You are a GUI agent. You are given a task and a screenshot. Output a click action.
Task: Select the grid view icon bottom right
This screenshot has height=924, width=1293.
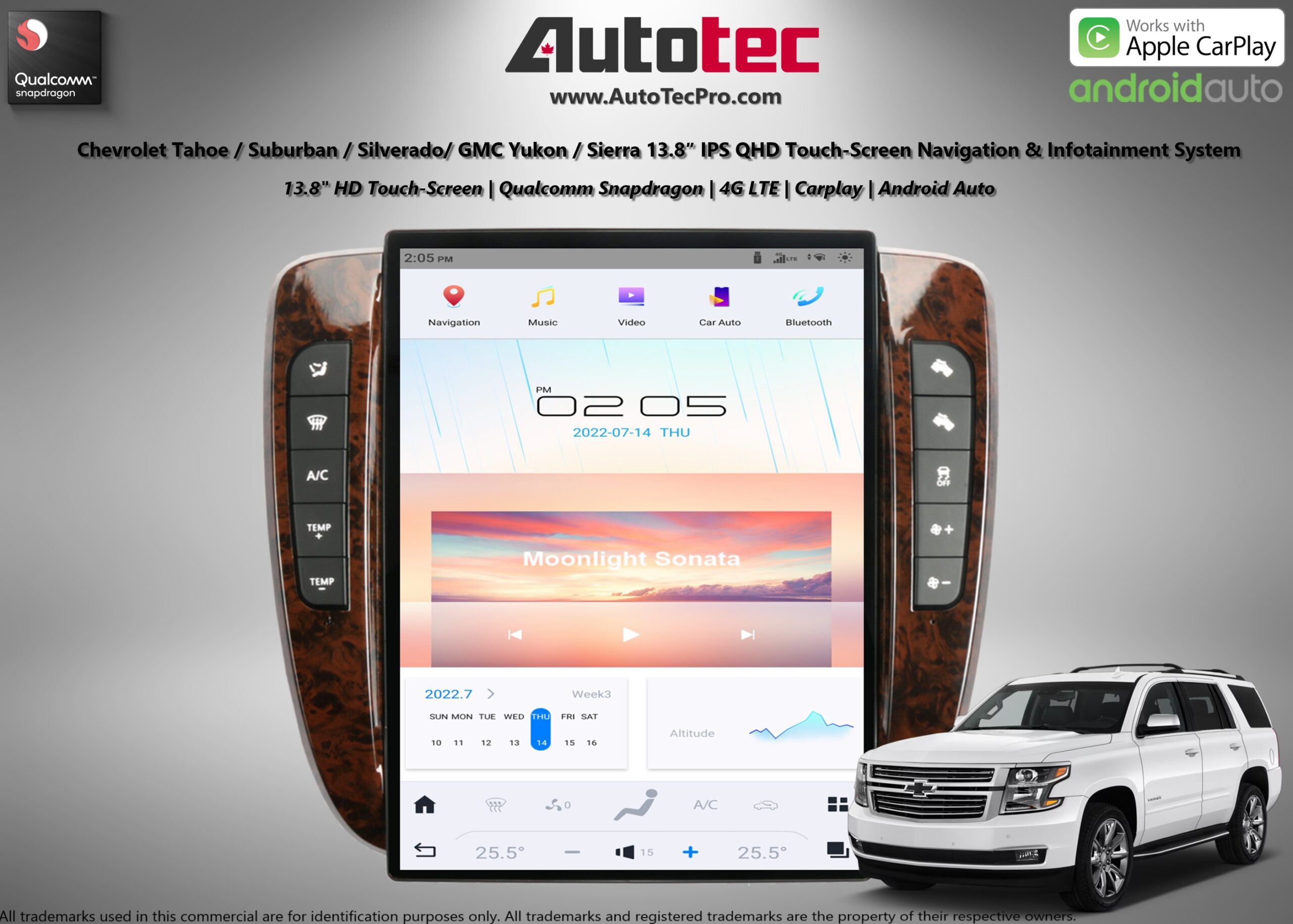coord(837,801)
